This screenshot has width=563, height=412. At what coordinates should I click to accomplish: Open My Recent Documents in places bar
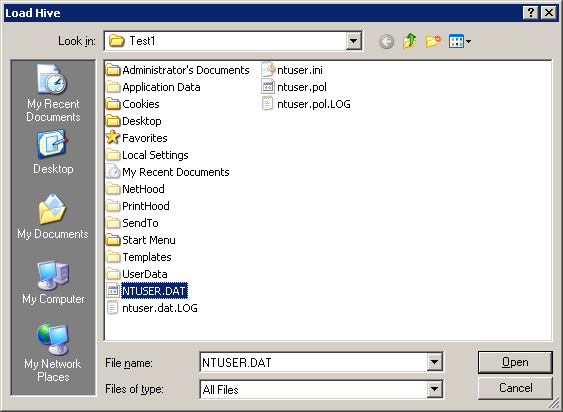click(x=53, y=93)
